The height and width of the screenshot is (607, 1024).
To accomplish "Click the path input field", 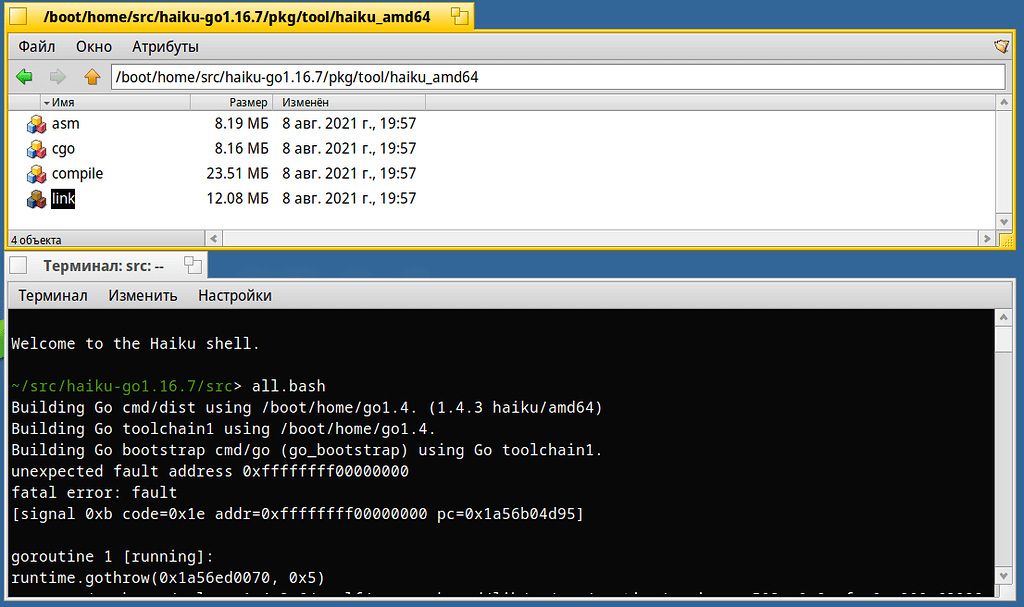I will (x=558, y=77).
